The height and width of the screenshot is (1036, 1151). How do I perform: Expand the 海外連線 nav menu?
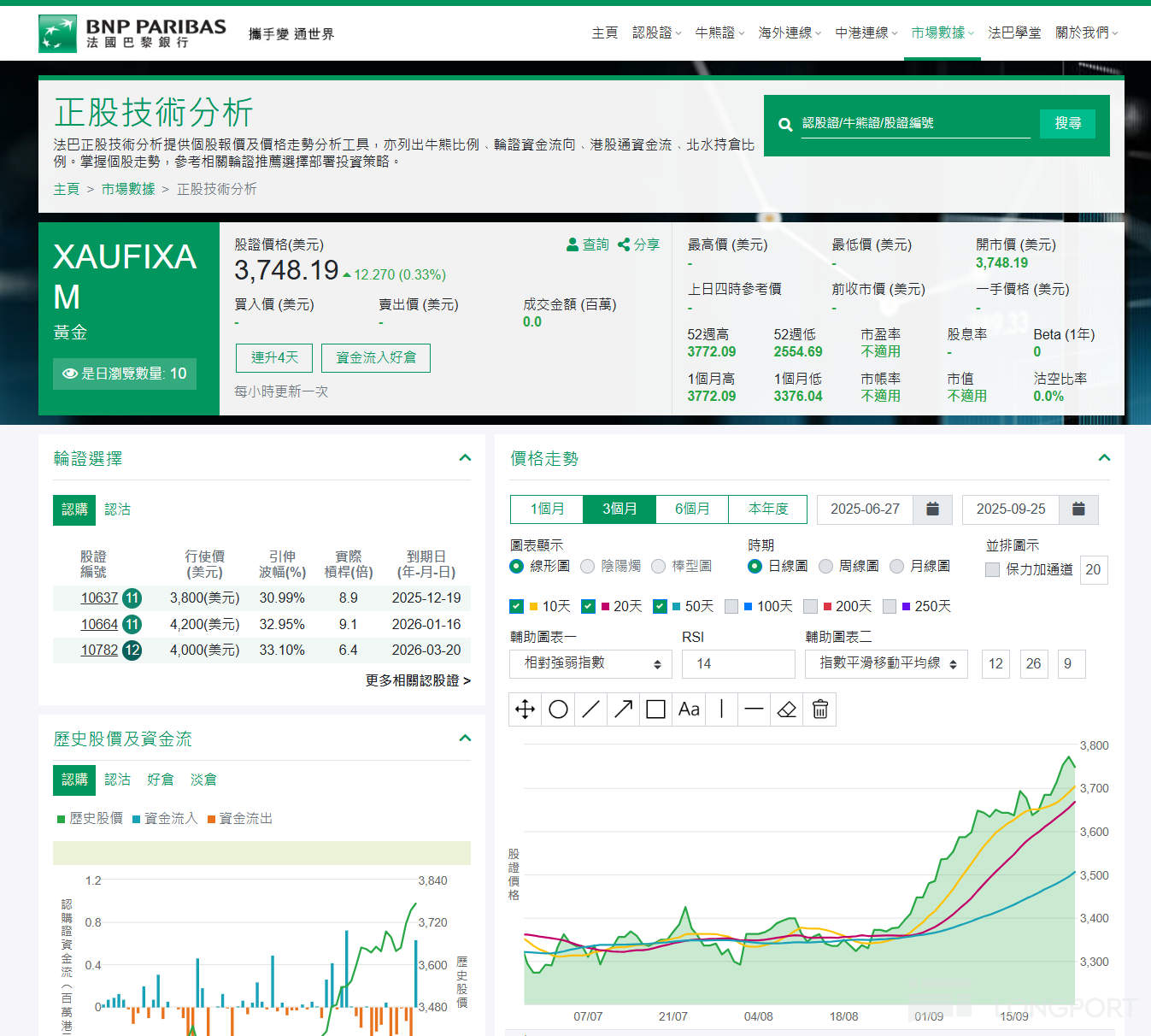(790, 32)
